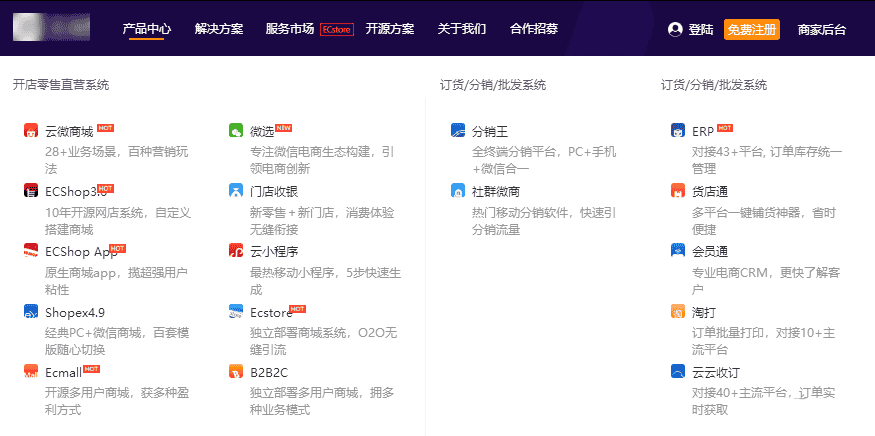Open the Shopex4.9 product link
Viewport: 875px width, 436px height.
pyautogui.click(x=75, y=312)
